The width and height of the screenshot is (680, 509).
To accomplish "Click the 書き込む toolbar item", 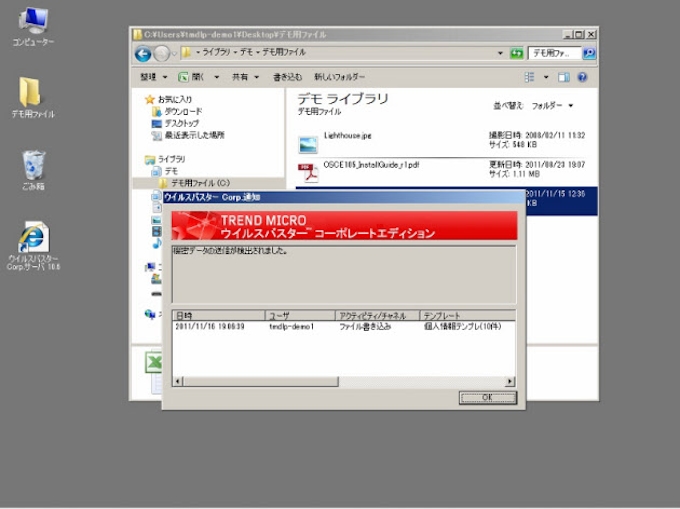I will [287, 77].
